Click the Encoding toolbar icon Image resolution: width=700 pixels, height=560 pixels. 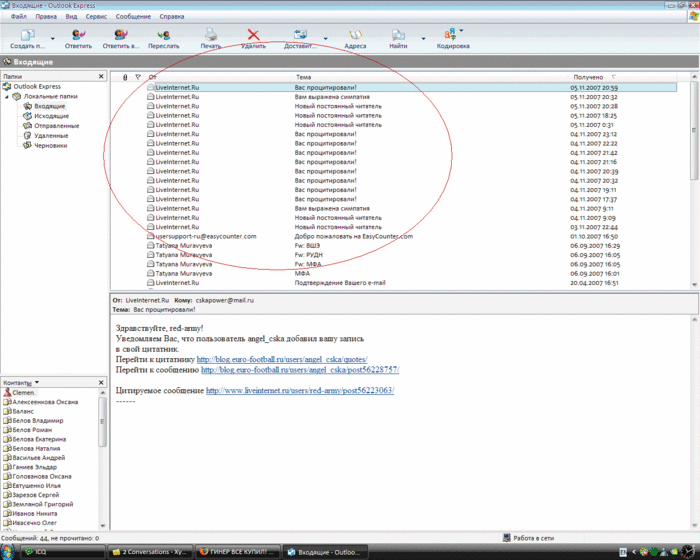pyautogui.click(x=450, y=35)
